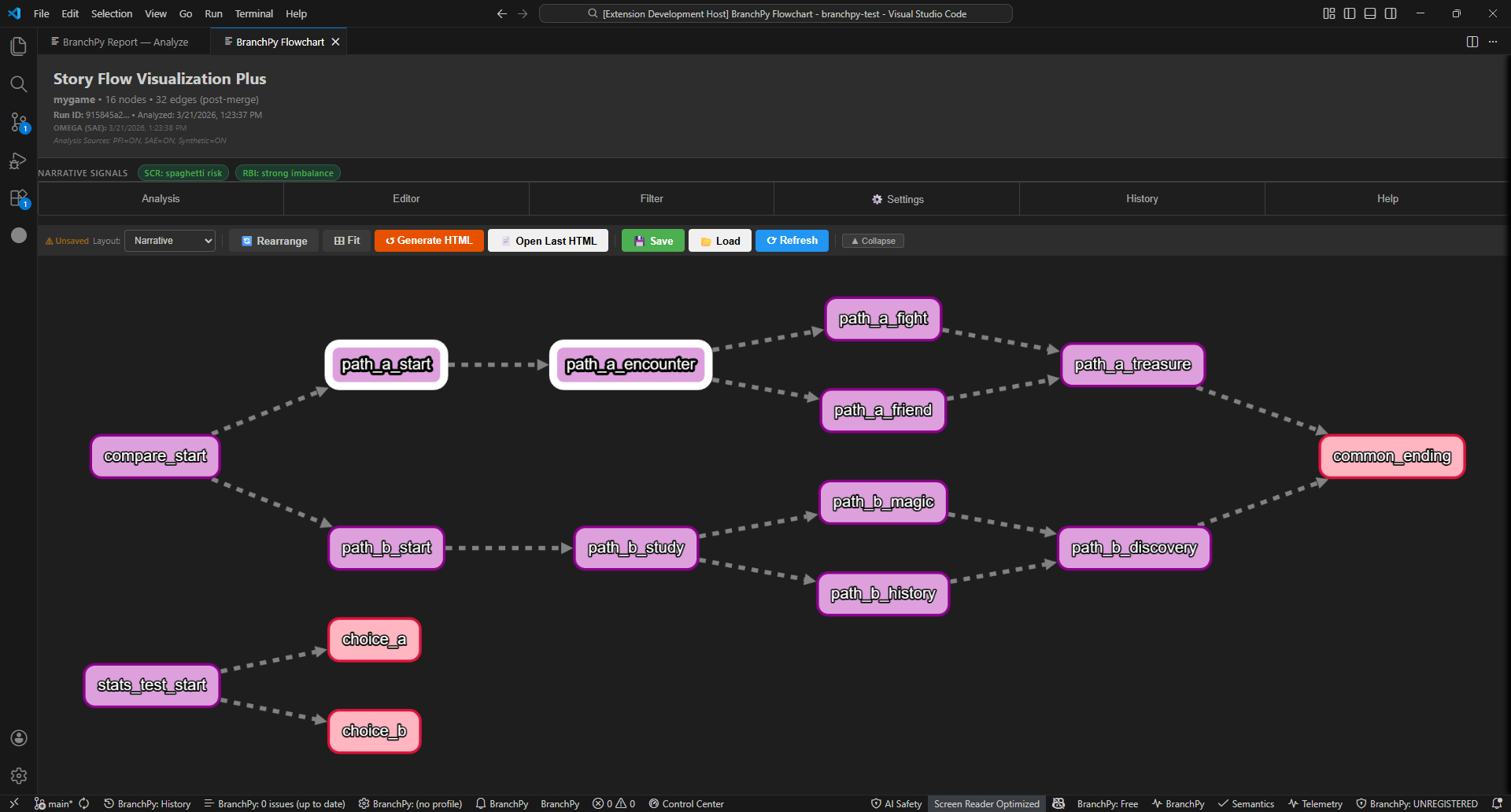Open the Explorer view in activity bar
The height and width of the screenshot is (812, 1511).
tap(19, 46)
